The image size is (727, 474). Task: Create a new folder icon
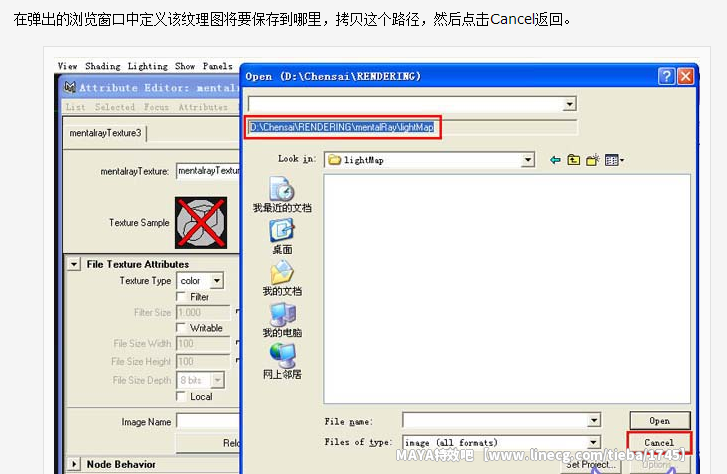pos(593,160)
